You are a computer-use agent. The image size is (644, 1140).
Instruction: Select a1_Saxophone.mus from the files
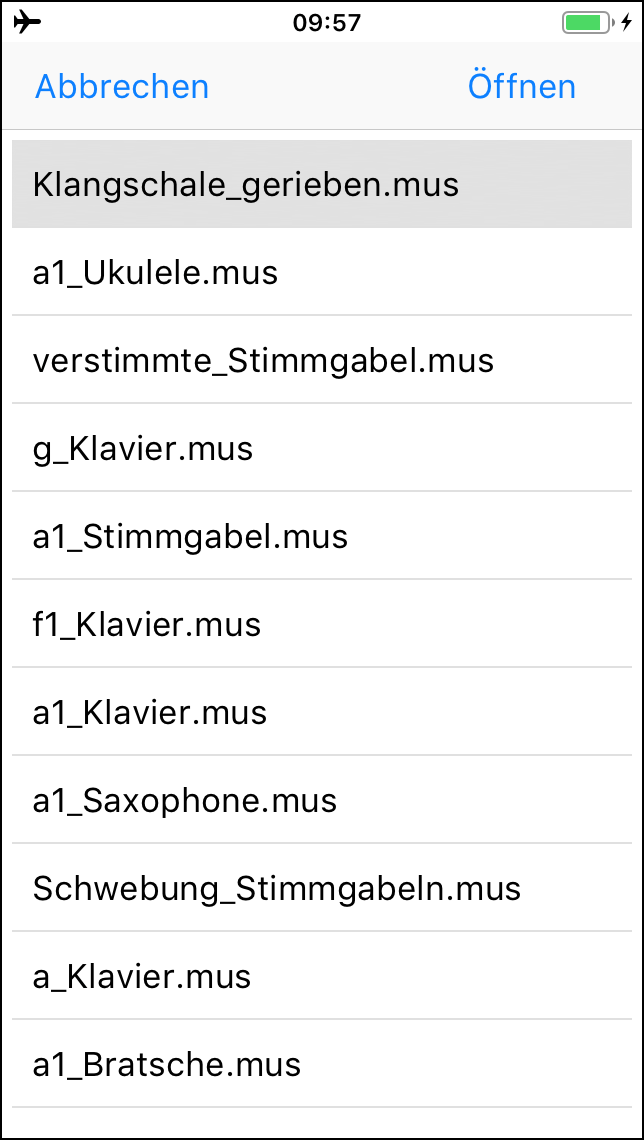coord(322,801)
